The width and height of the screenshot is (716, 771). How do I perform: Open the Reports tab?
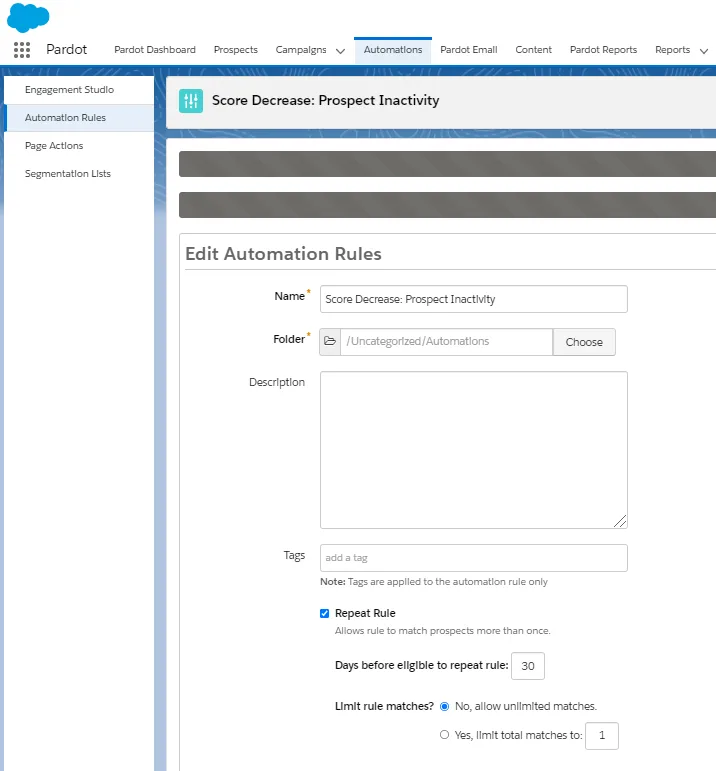tap(672, 50)
